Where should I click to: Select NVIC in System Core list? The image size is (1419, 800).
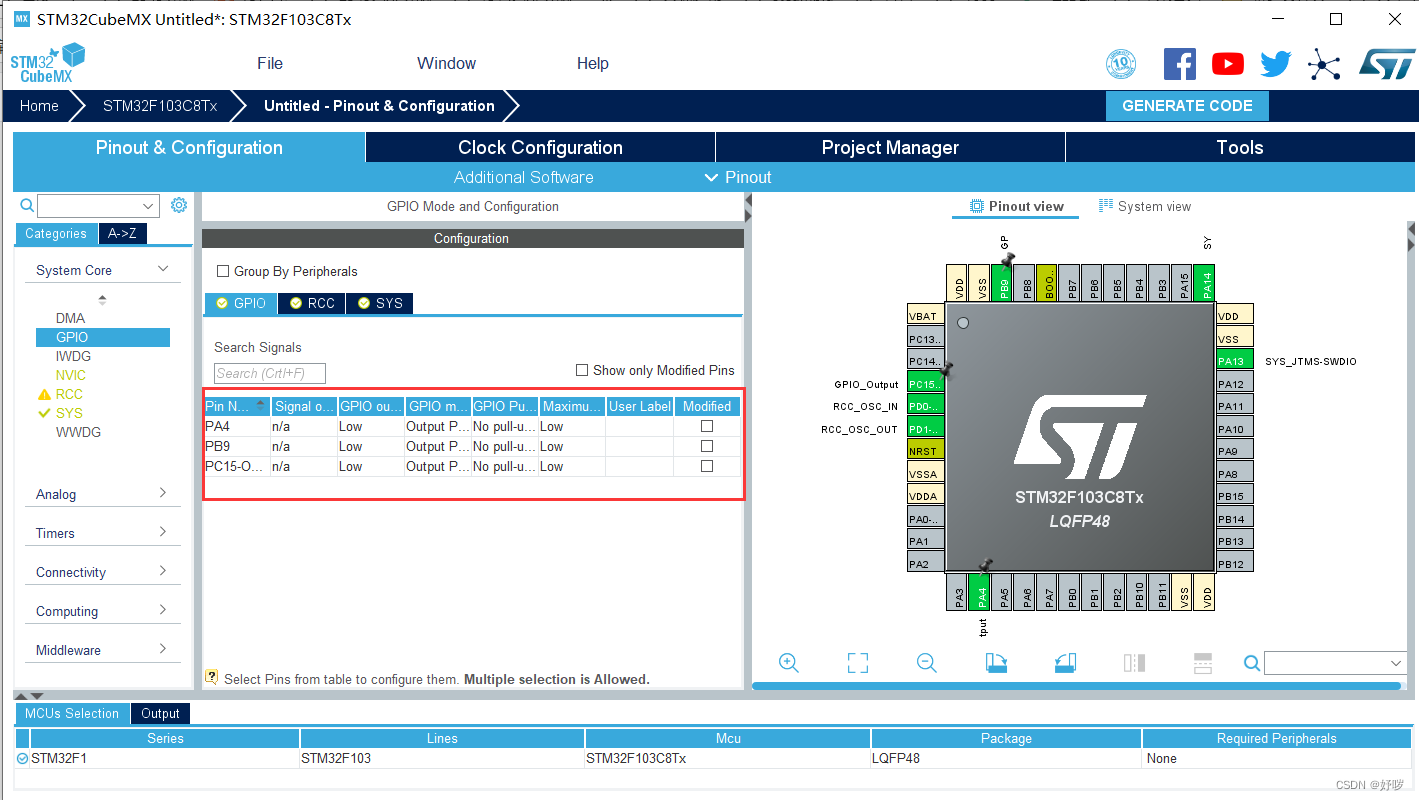coord(71,375)
